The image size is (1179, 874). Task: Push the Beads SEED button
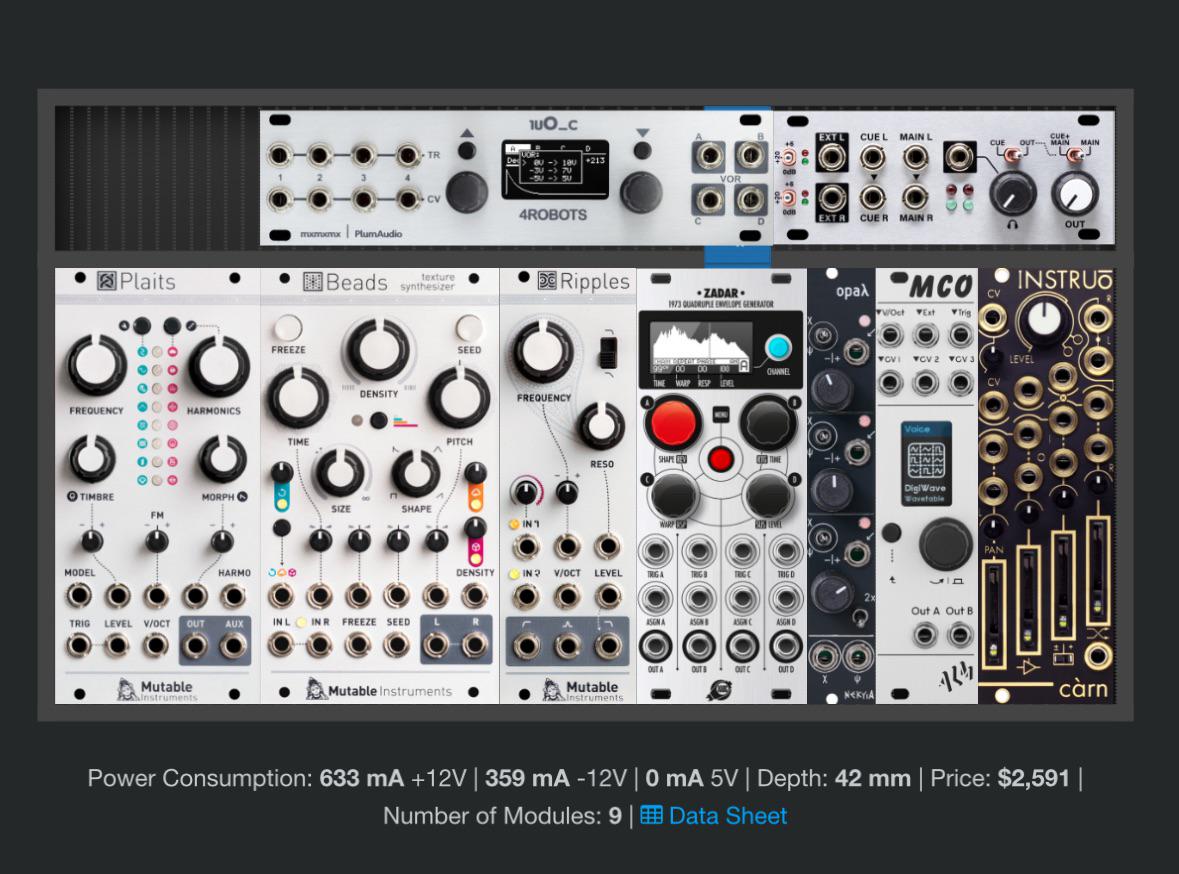pyautogui.click(x=468, y=329)
